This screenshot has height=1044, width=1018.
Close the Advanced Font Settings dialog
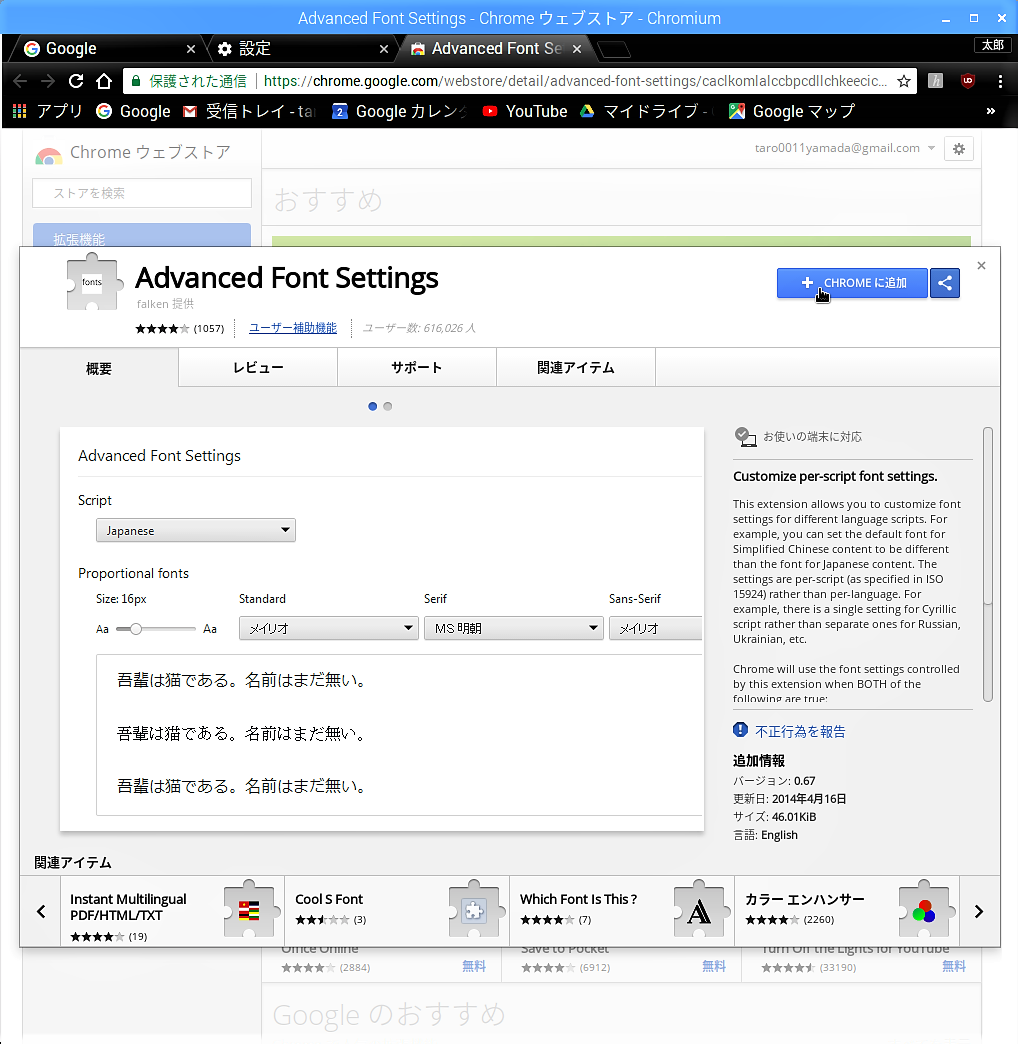pos(981,266)
